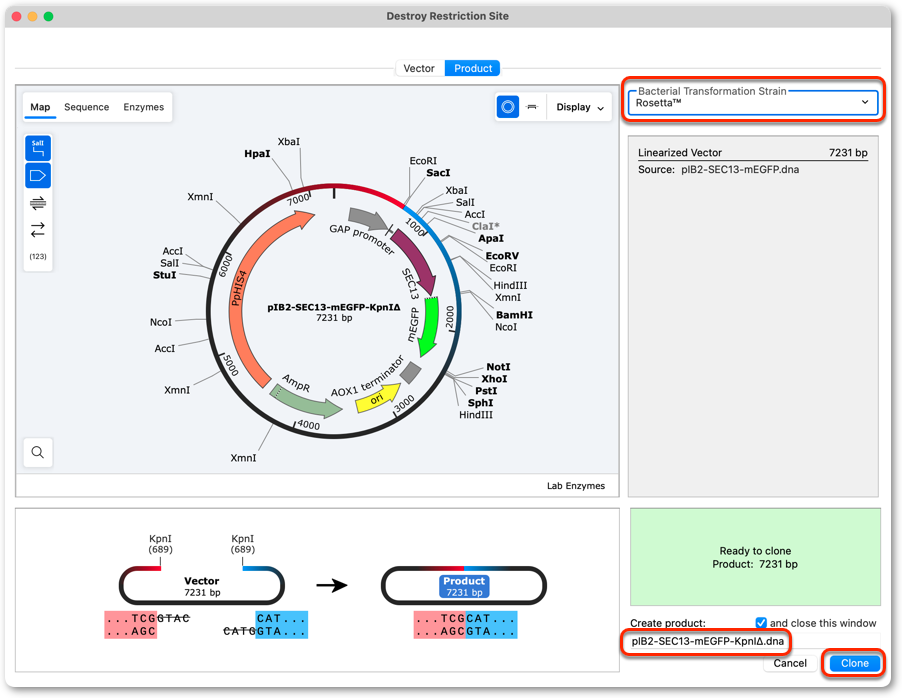
Task: Switch to the Product tab
Action: point(473,68)
